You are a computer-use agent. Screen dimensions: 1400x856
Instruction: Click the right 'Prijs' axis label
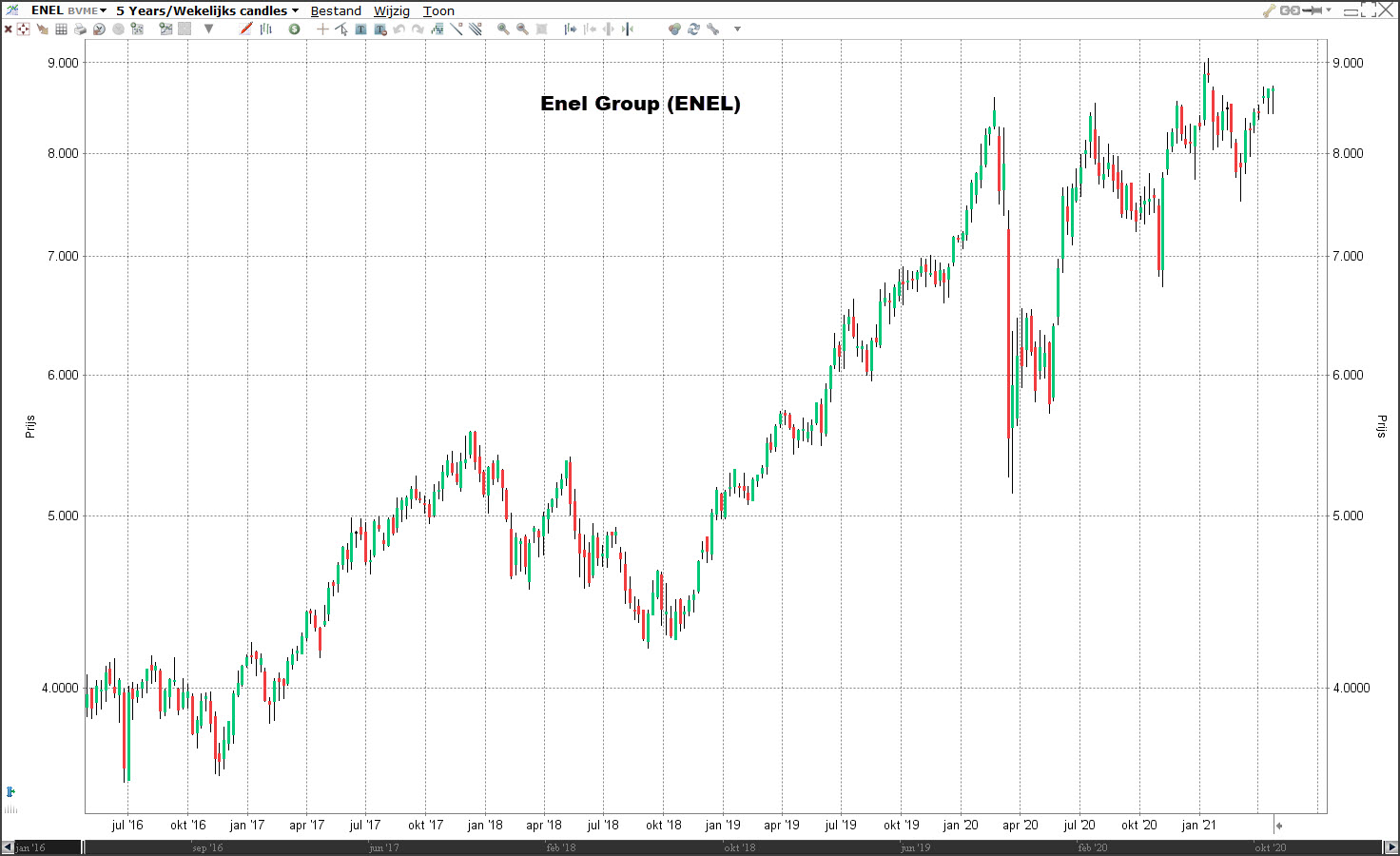(1381, 426)
